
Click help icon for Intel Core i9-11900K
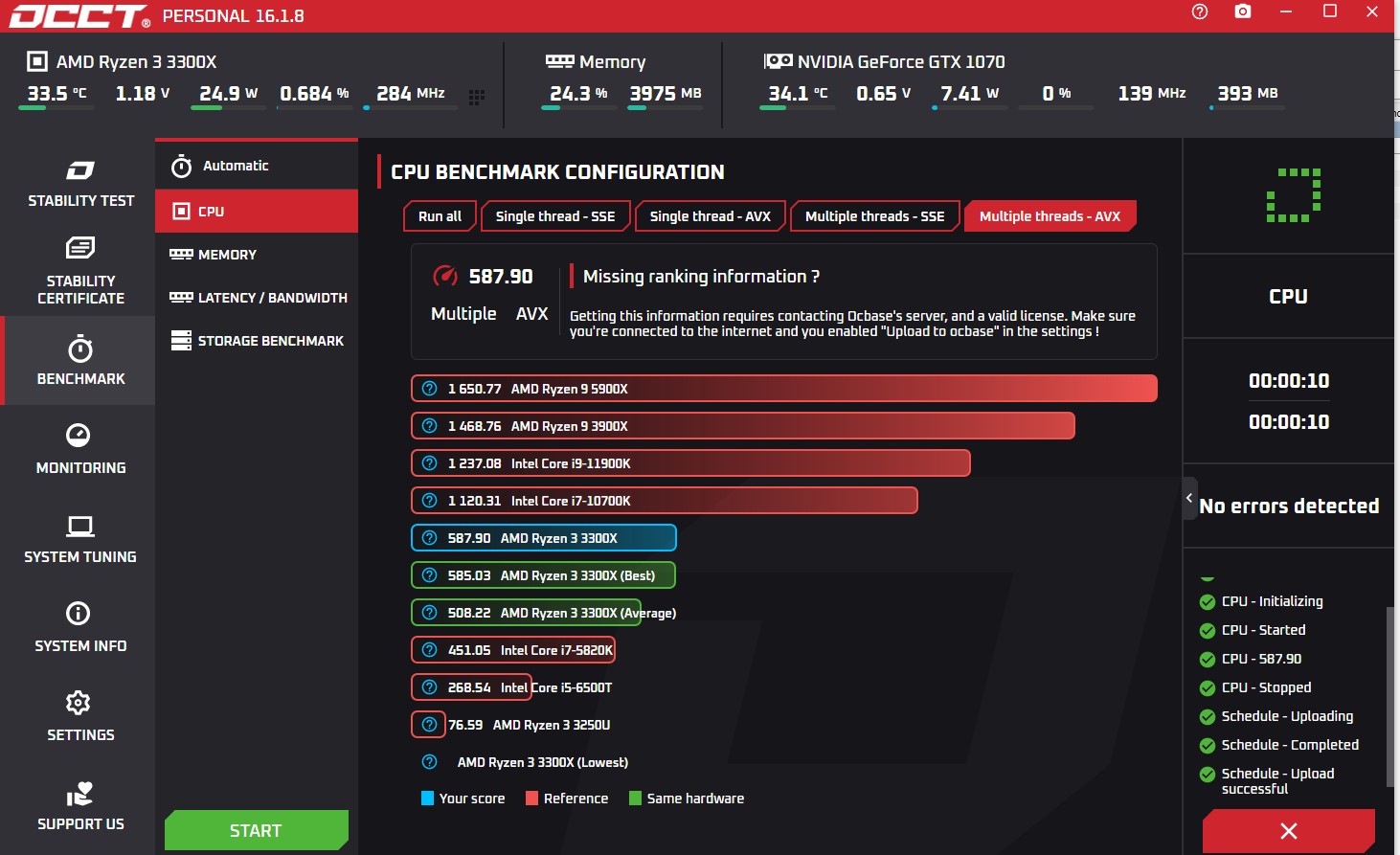click(x=430, y=463)
